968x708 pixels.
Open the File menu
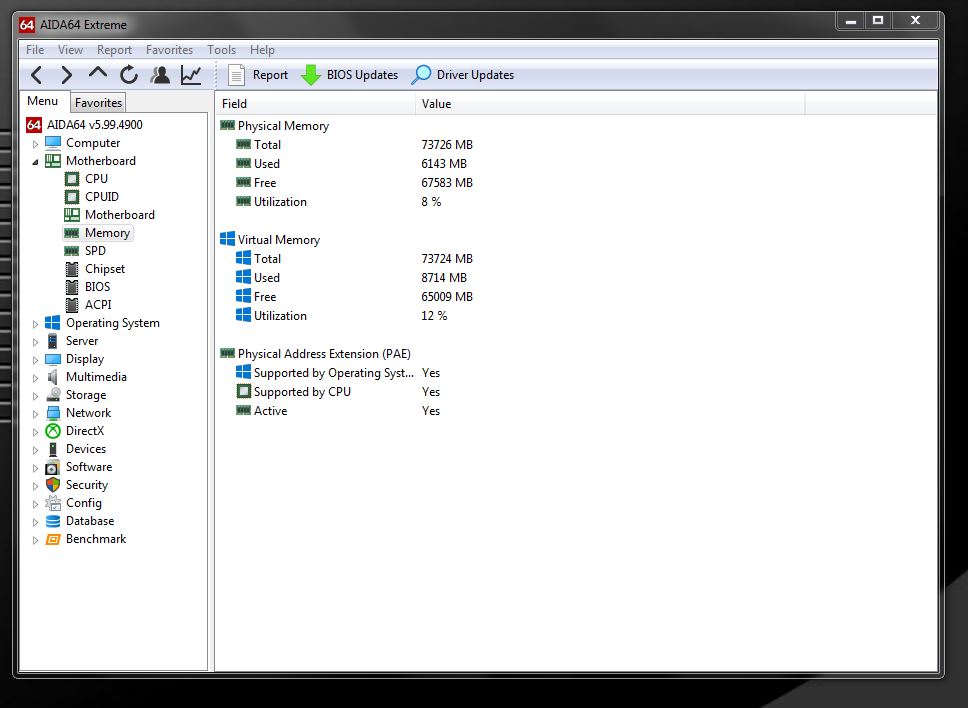click(35, 50)
